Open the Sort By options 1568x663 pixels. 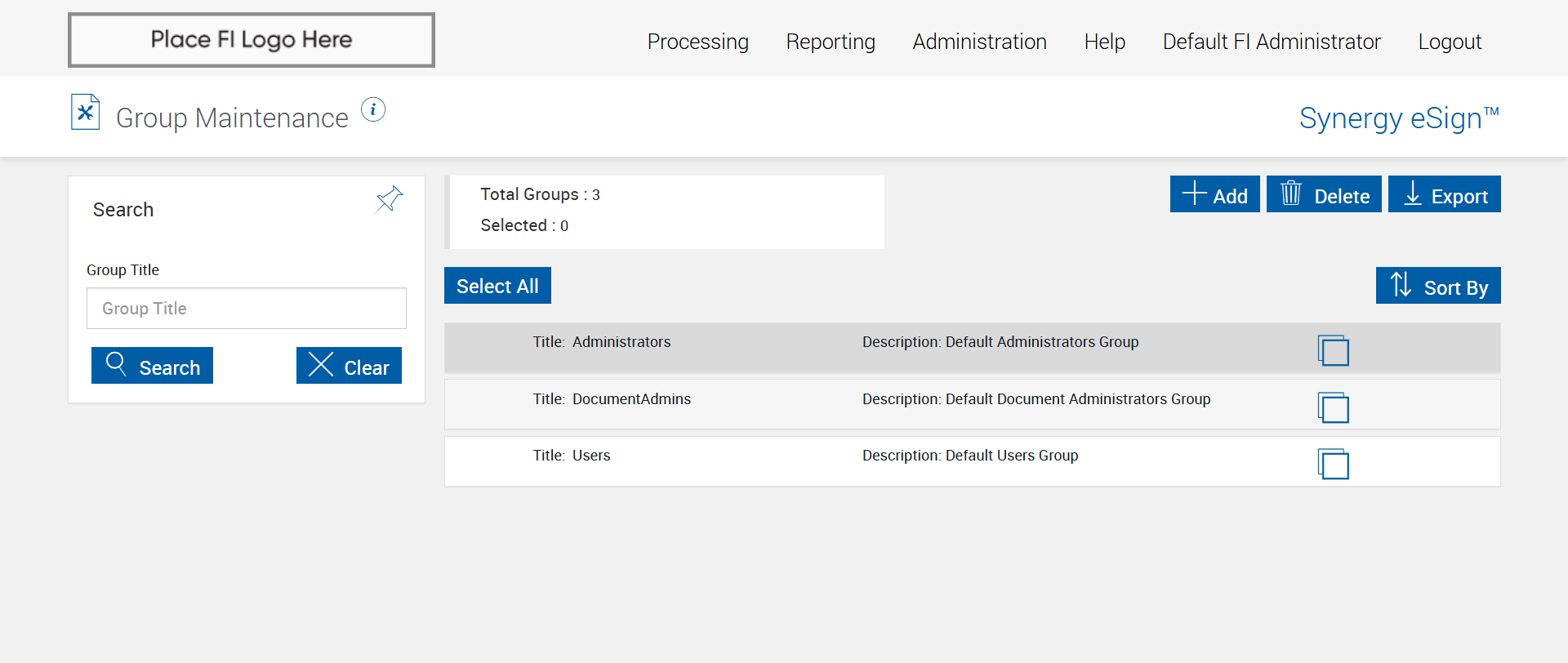point(1437,286)
